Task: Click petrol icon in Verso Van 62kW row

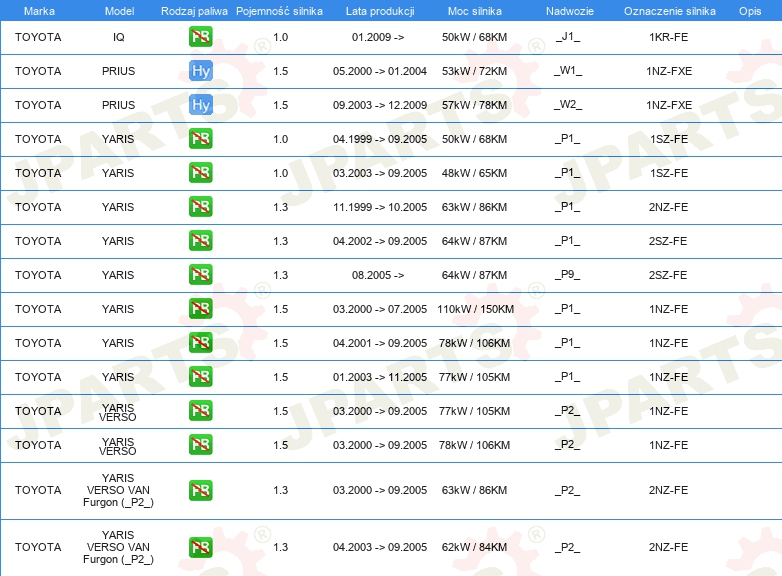Action: (x=200, y=547)
